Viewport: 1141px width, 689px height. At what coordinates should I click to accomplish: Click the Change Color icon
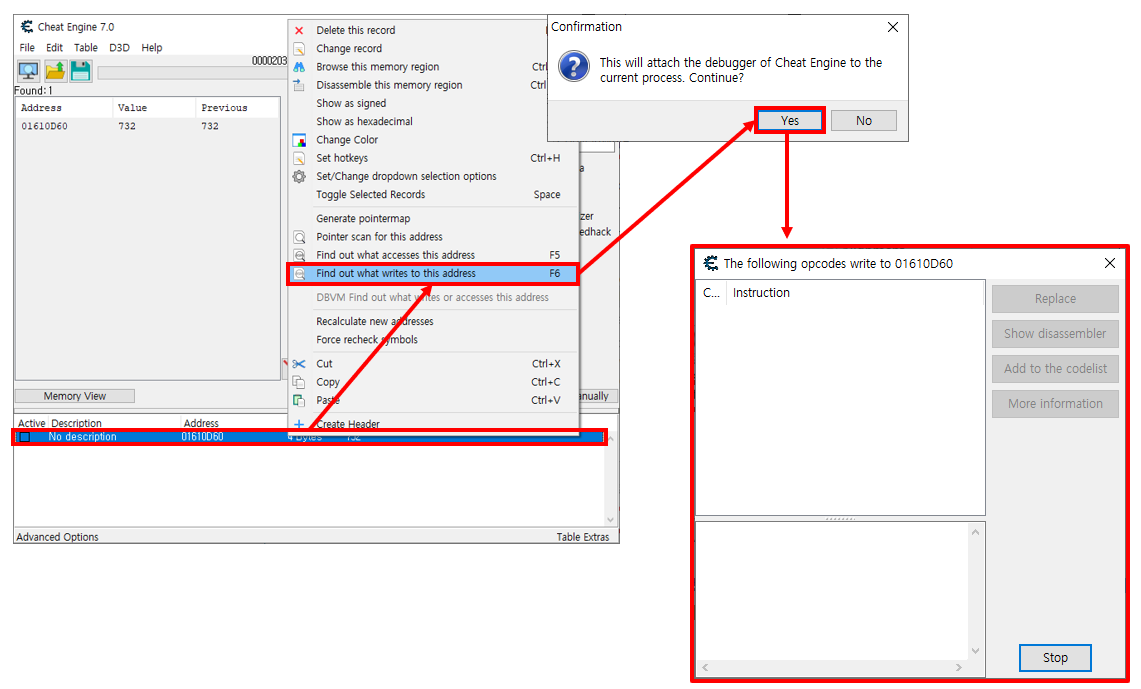click(x=299, y=140)
